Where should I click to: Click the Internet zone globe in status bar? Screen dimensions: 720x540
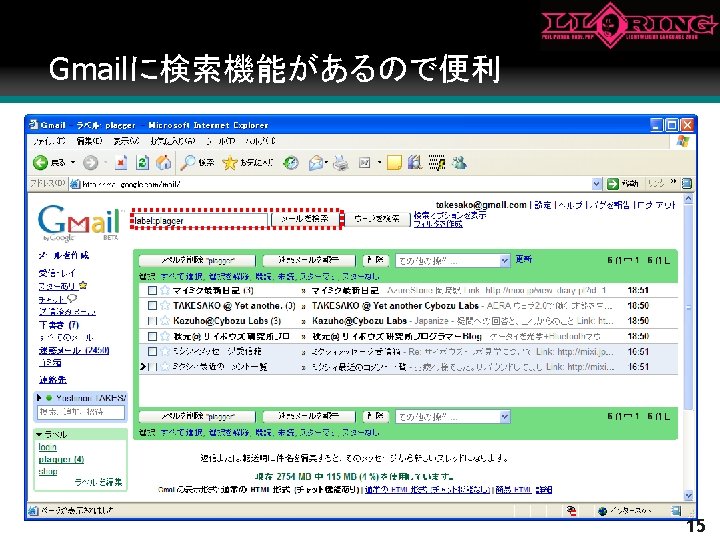[x=602, y=511]
